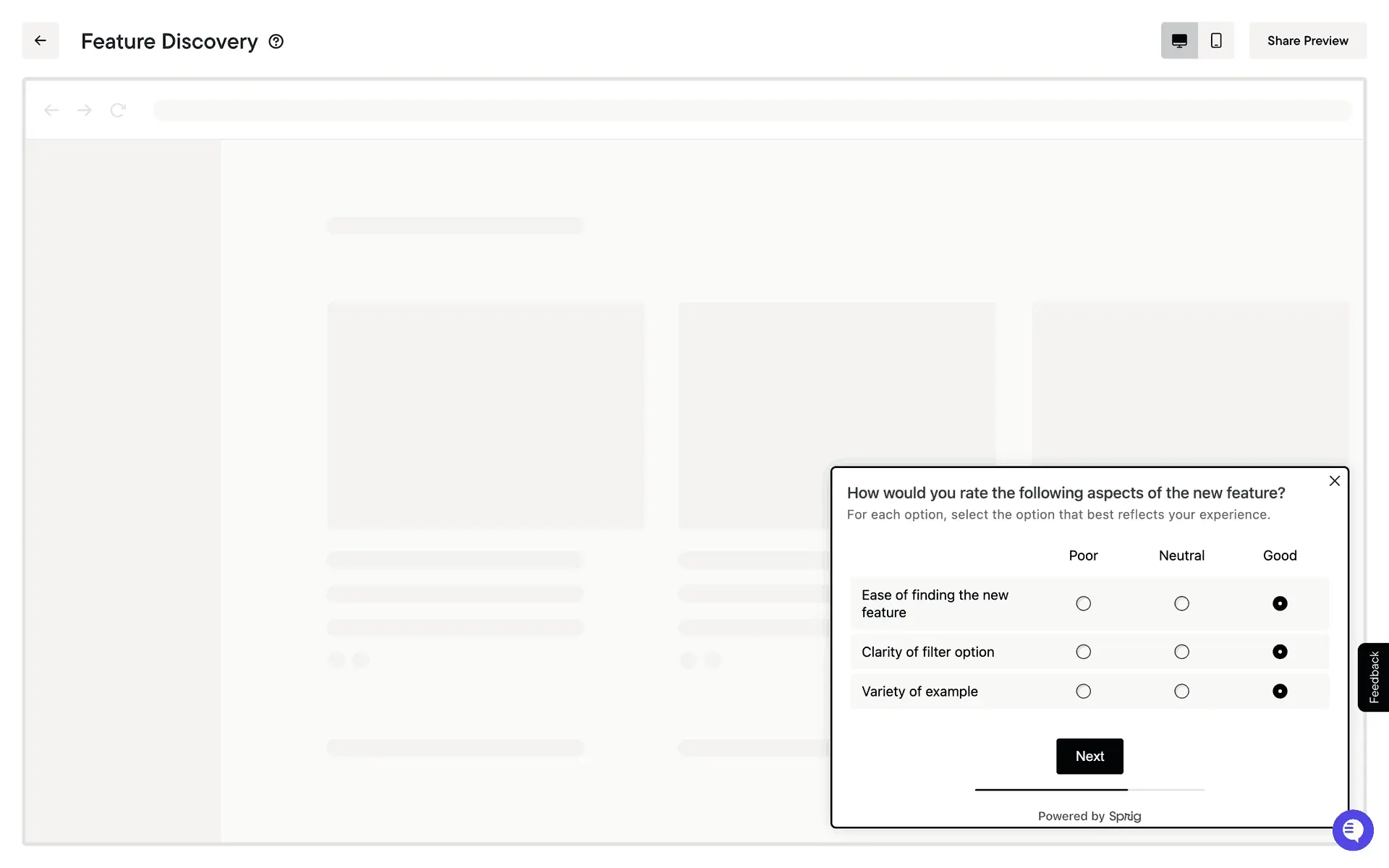The width and height of the screenshot is (1389, 868).
Task: Set clarity of filter option to Poor
Action: [x=1083, y=652]
